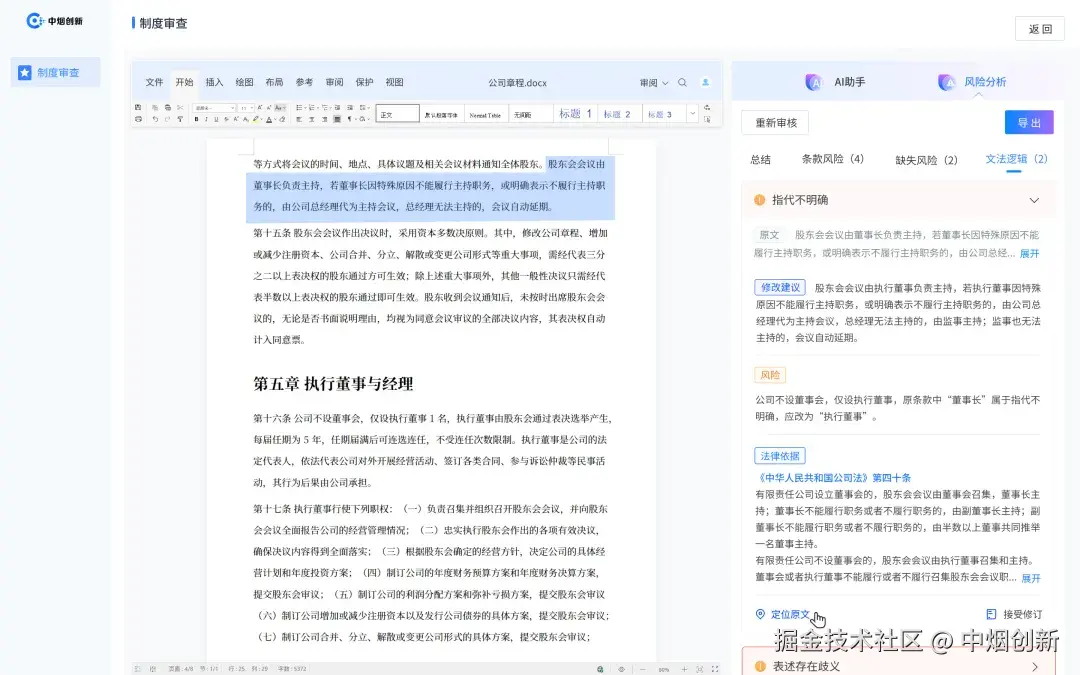Expand the truncated 原文 text via 展开
The width and height of the screenshot is (1080, 675).
coord(1029,253)
